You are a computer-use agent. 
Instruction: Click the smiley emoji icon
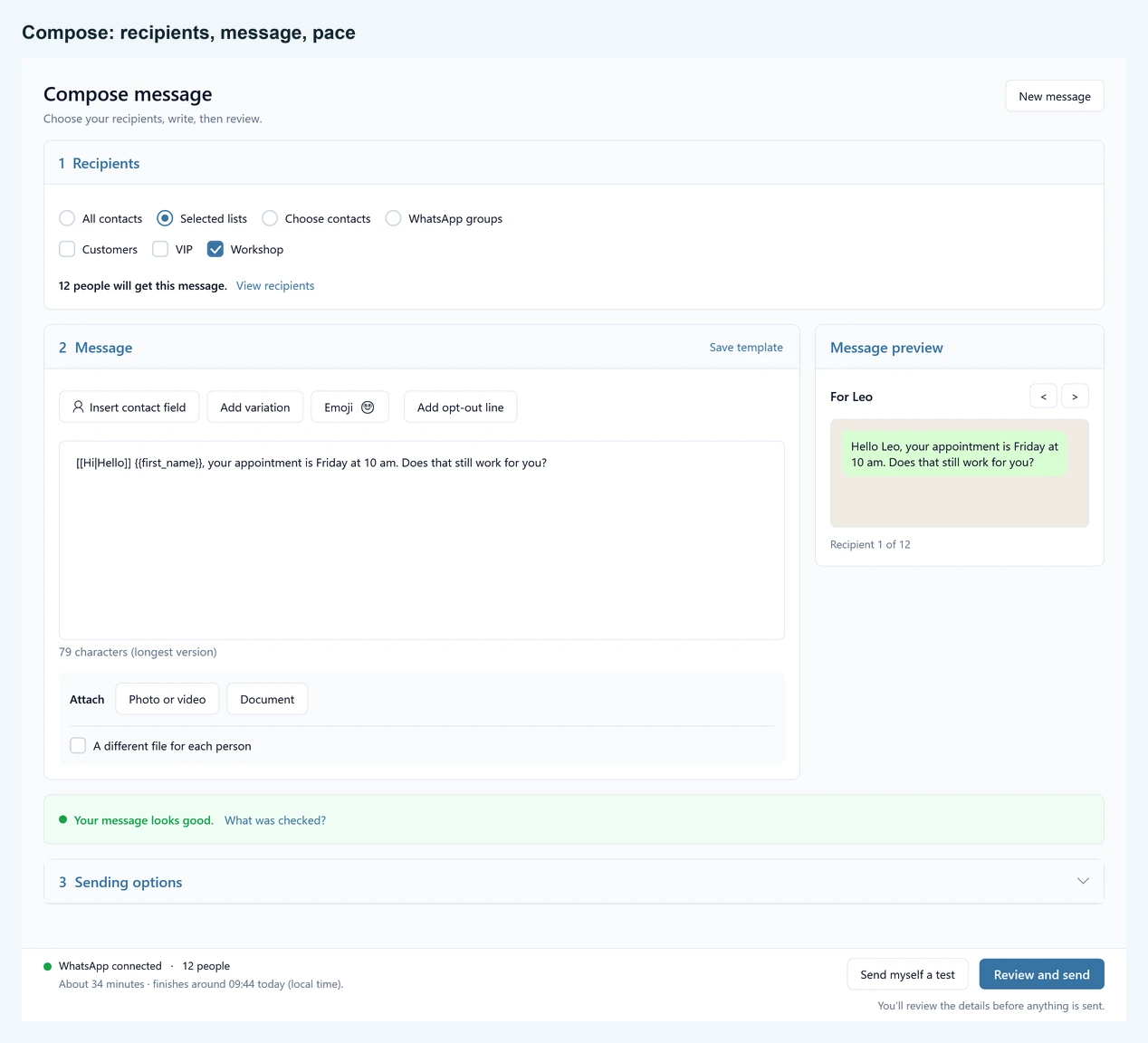[368, 407]
